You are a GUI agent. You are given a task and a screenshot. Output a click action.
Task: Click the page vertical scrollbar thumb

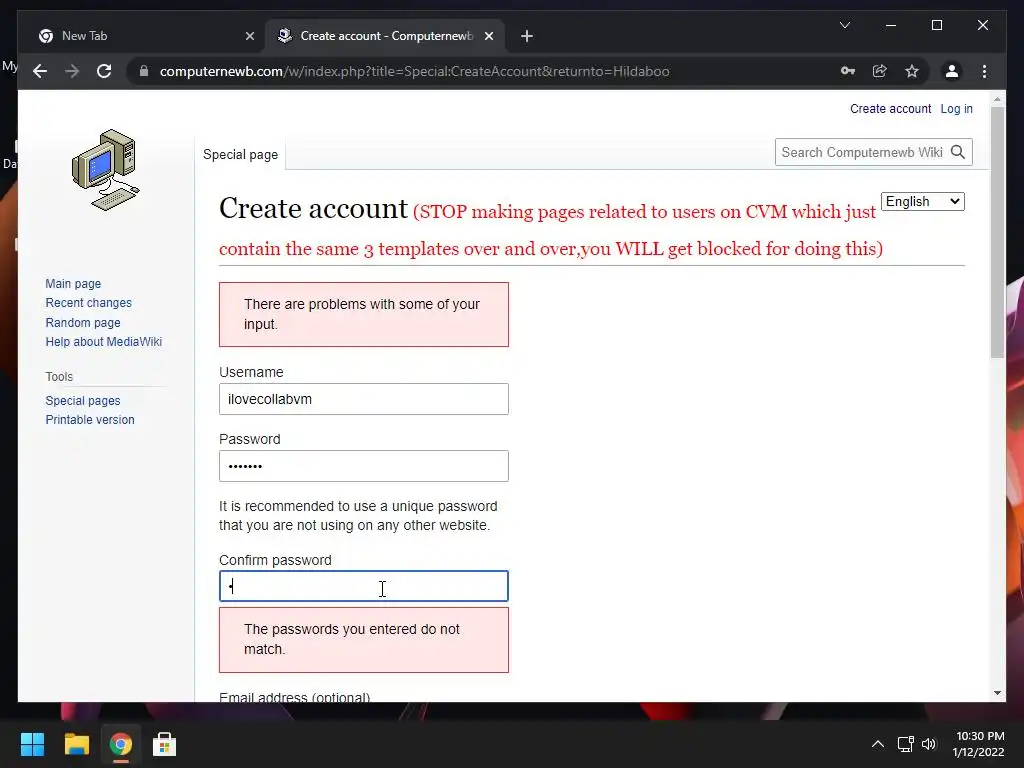tap(997, 232)
